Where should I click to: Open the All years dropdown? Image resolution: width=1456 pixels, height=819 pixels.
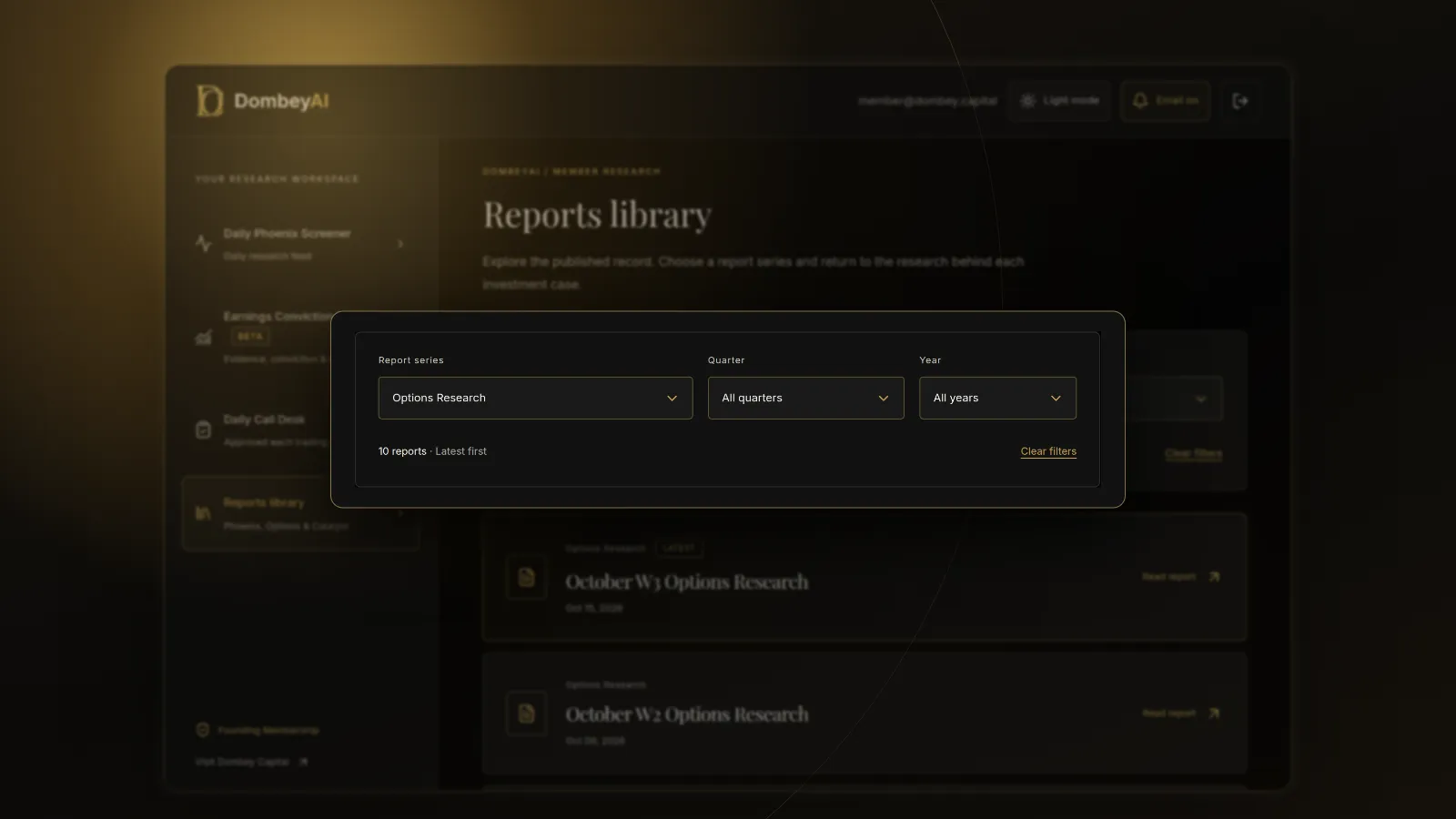tap(997, 398)
